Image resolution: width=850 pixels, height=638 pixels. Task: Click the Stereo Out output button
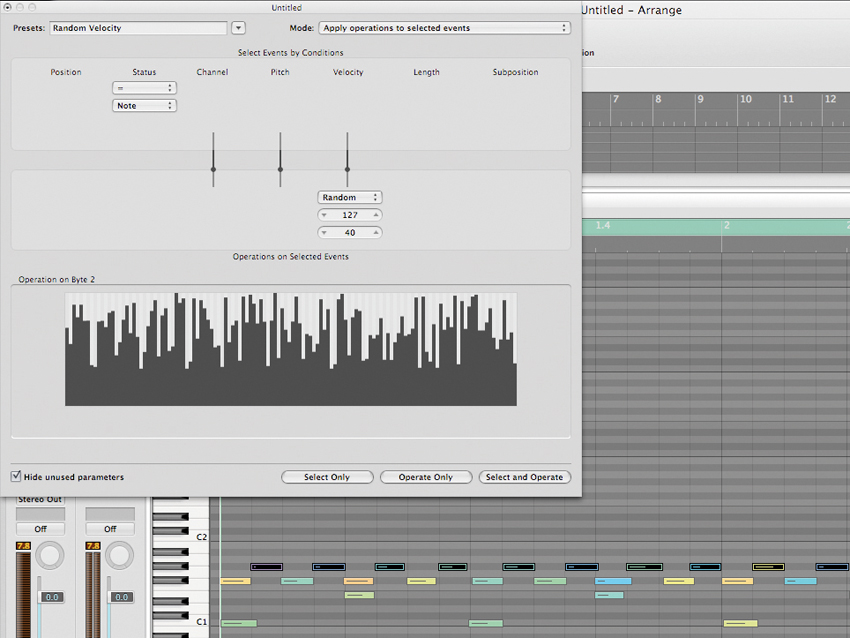pyautogui.click(x=40, y=500)
